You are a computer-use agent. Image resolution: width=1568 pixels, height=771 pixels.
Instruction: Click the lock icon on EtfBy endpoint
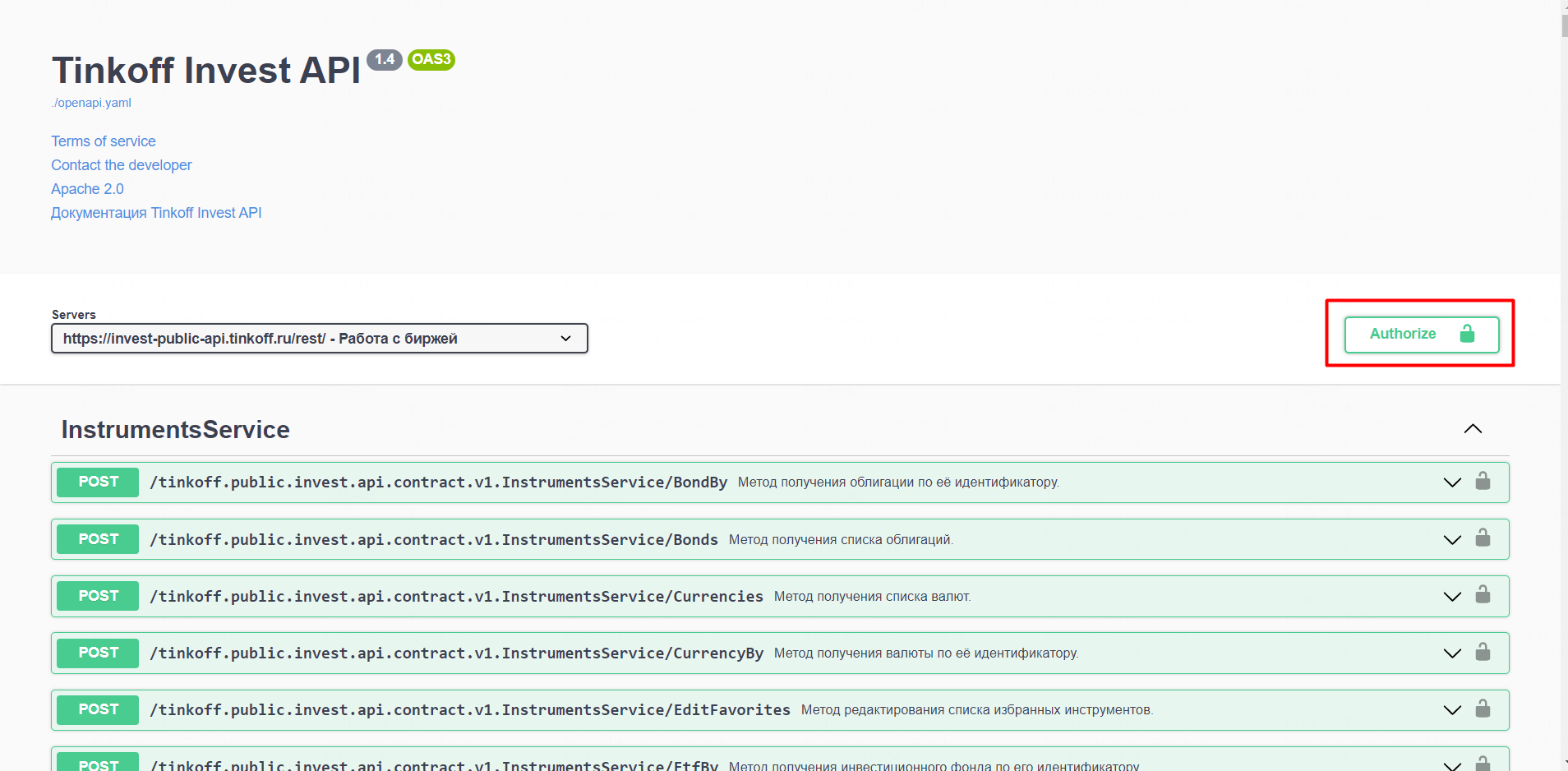coord(1483,764)
